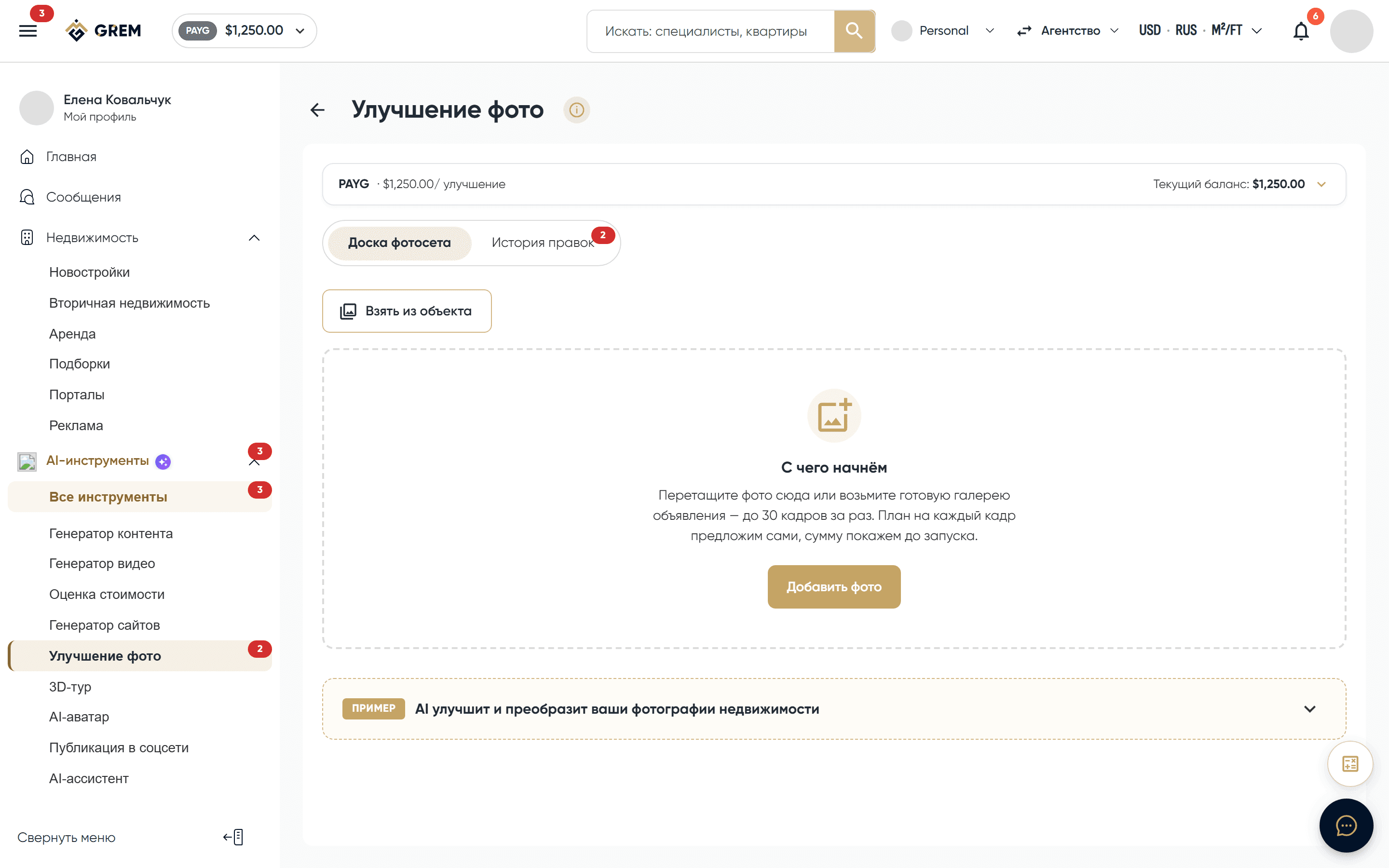Open the calculator floating icon
Screen dimensions: 1389x868
1350,763
